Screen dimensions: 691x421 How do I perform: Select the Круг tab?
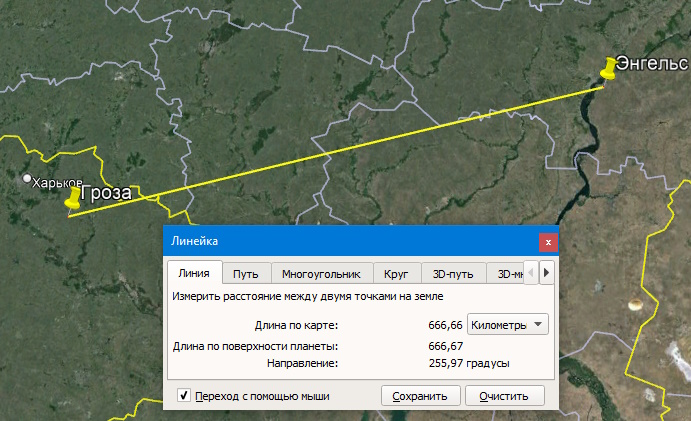tap(396, 274)
